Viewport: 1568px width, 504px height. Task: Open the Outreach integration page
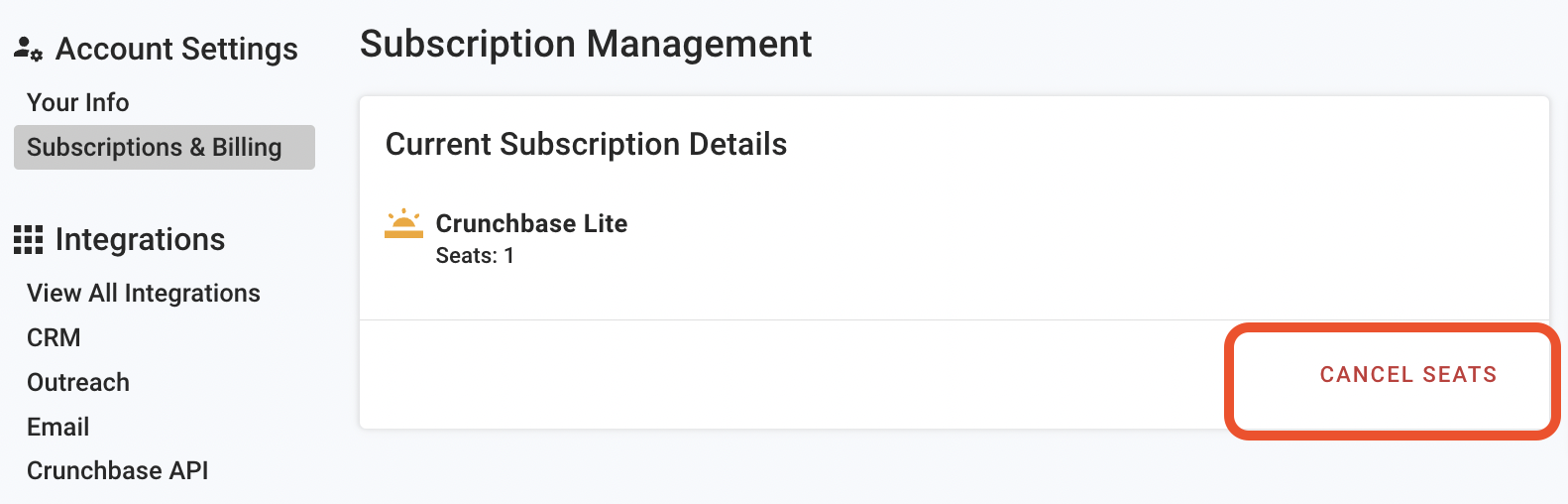77,382
